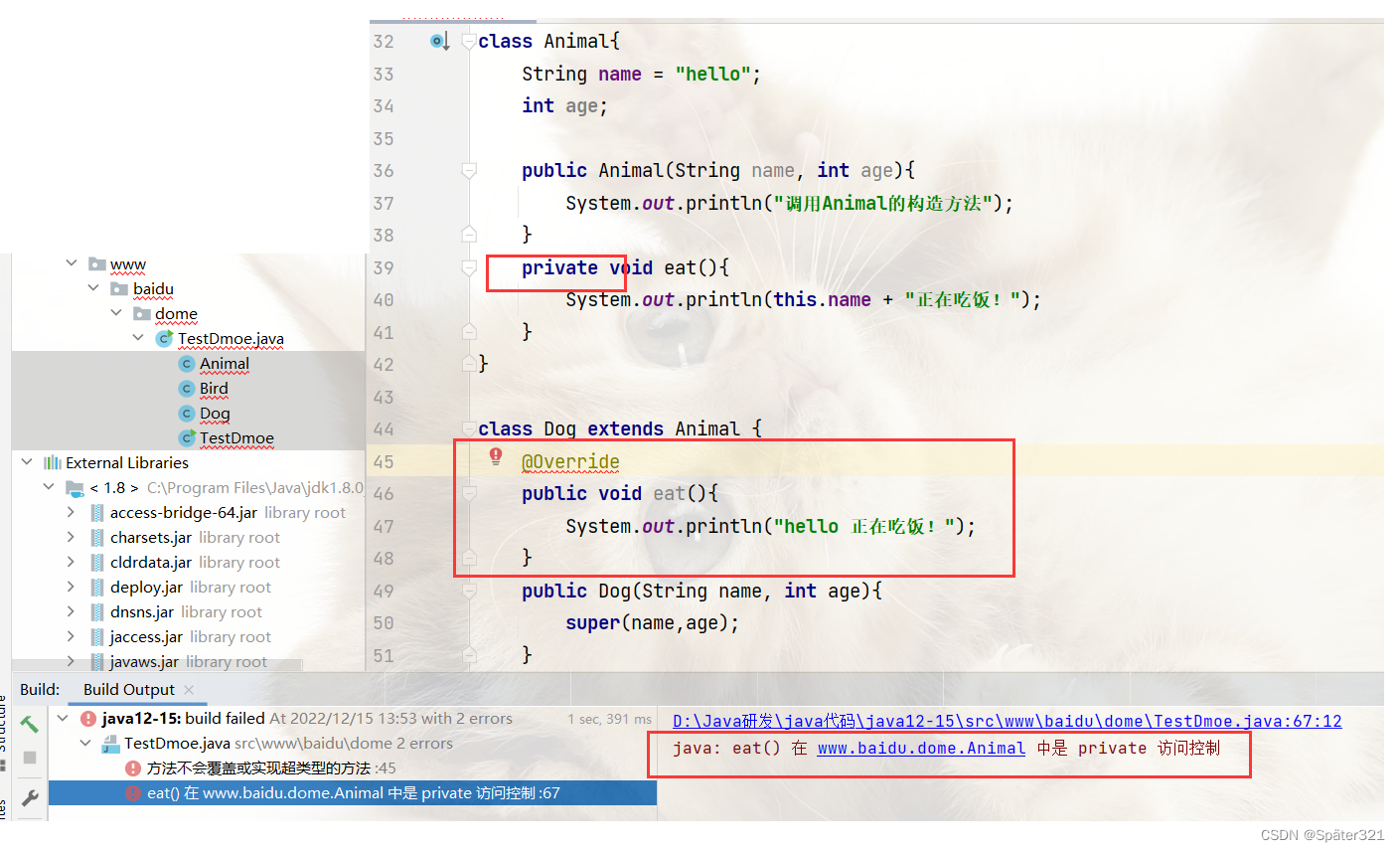1400x852 pixels.
Task: Select TestDmoe class under TestDmoe.java
Action: [x=236, y=438]
